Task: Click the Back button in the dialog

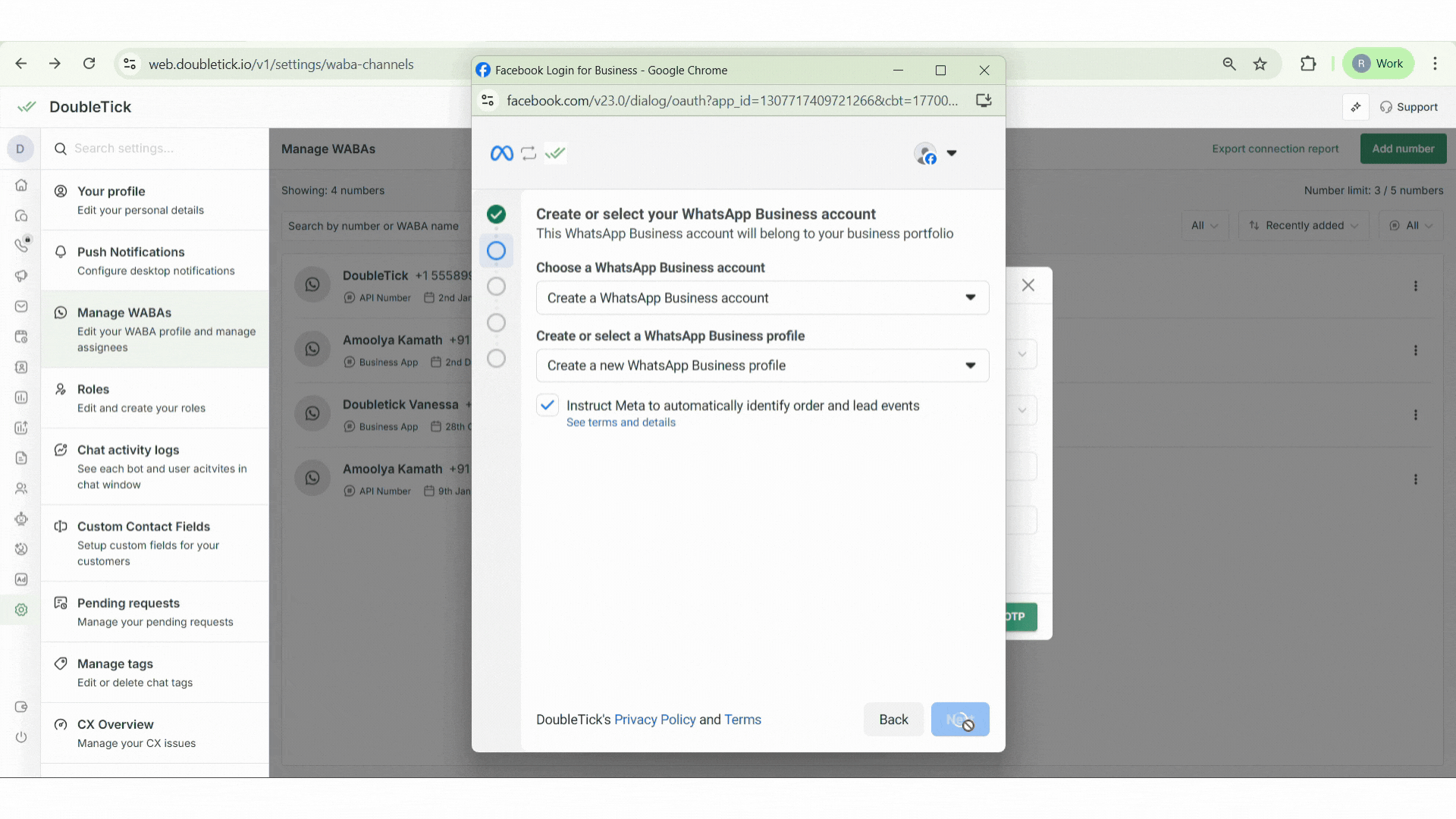Action: pos(893,720)
